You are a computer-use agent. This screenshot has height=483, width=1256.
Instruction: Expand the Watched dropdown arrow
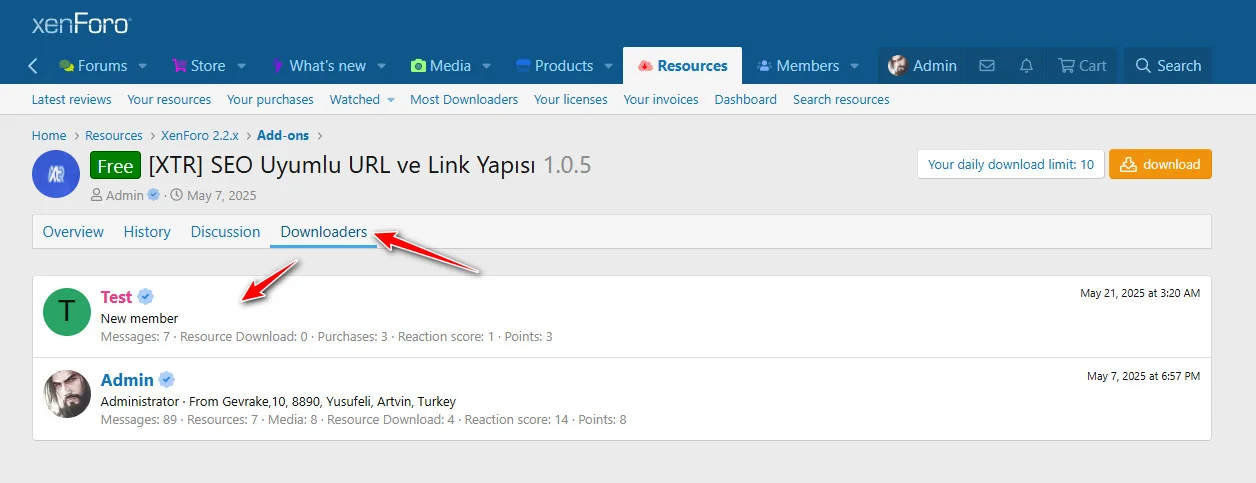391,99
